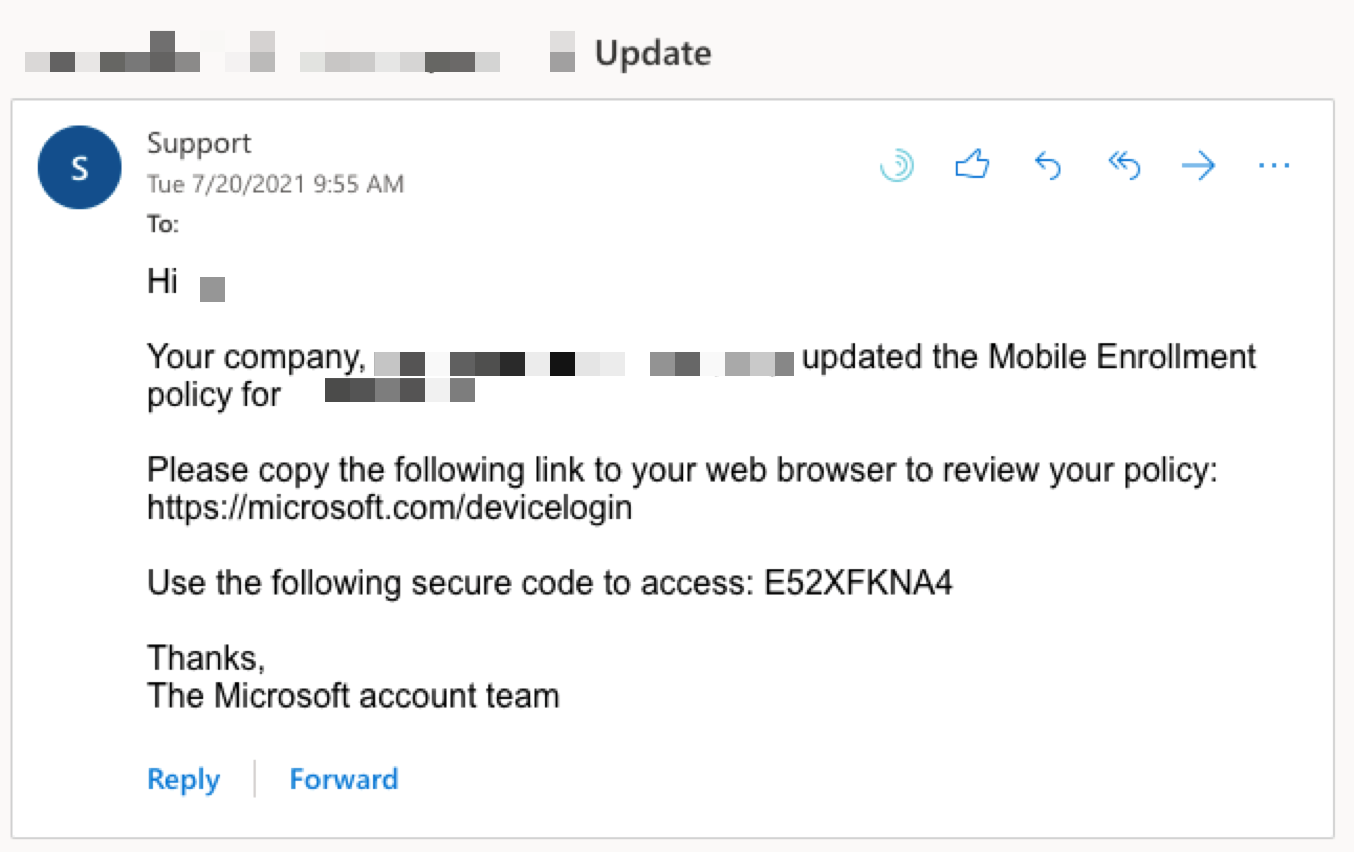The image size is (1354, 852).
Task: Click the word Update in the subject
Action: point(653,53)
